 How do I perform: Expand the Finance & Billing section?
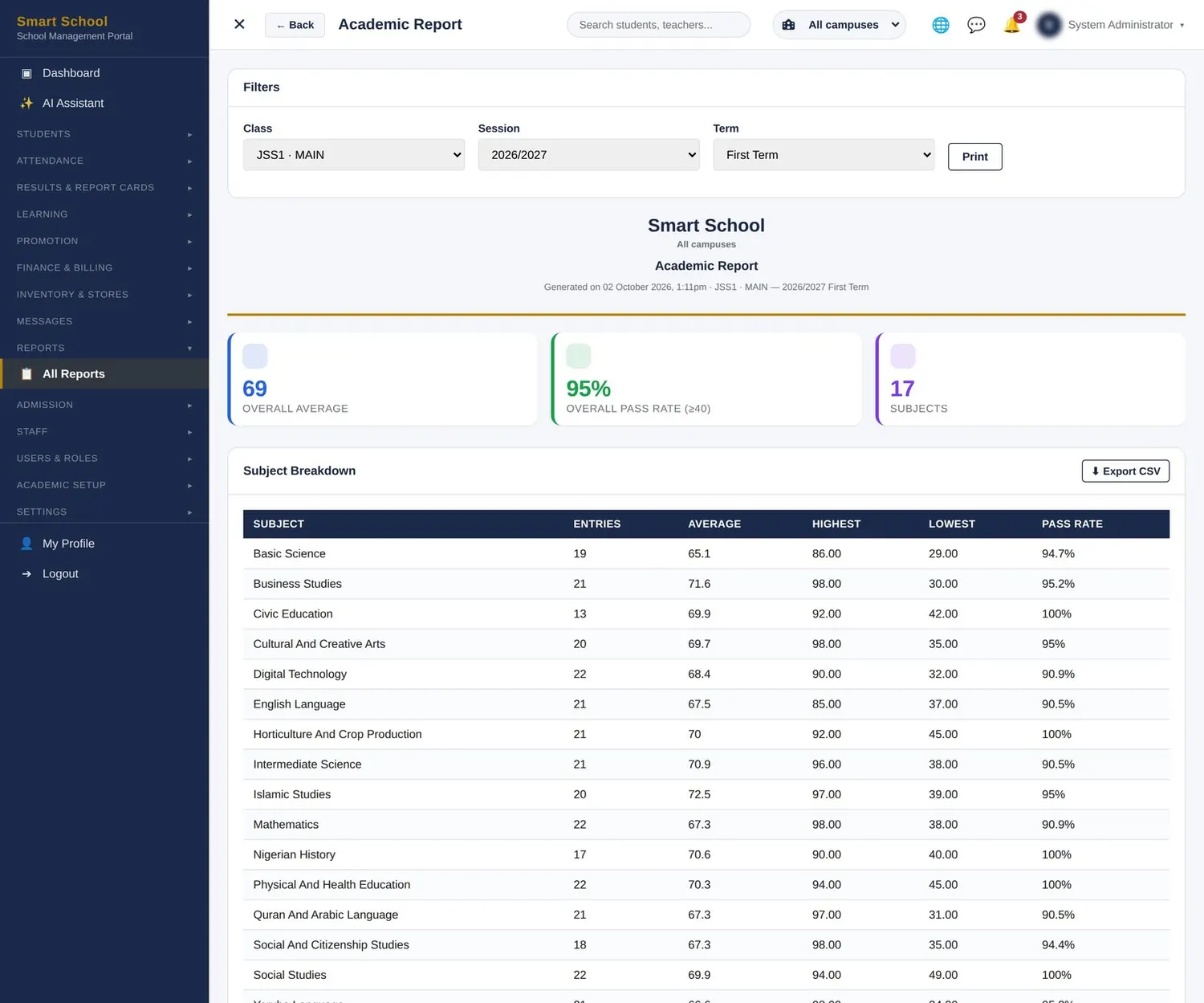pos(104,267)
